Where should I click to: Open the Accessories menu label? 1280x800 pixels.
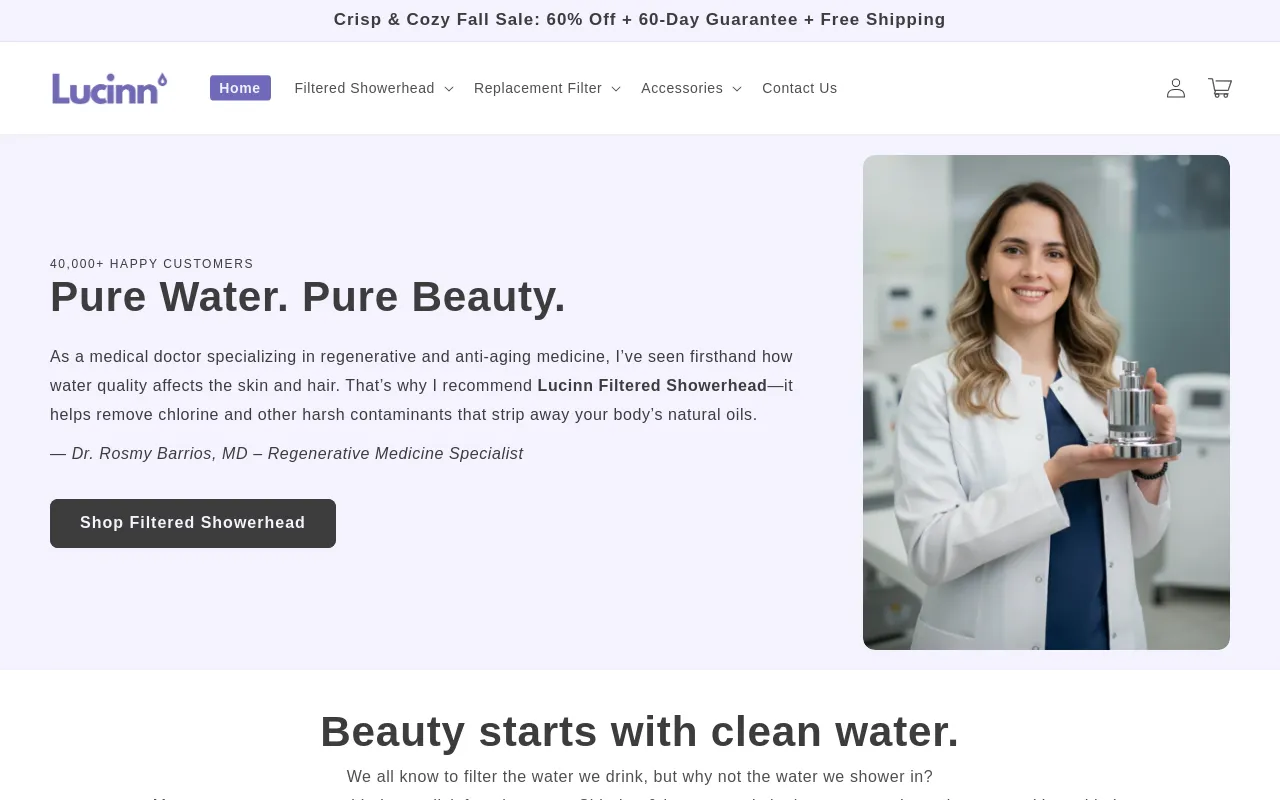tap(682, 88)
